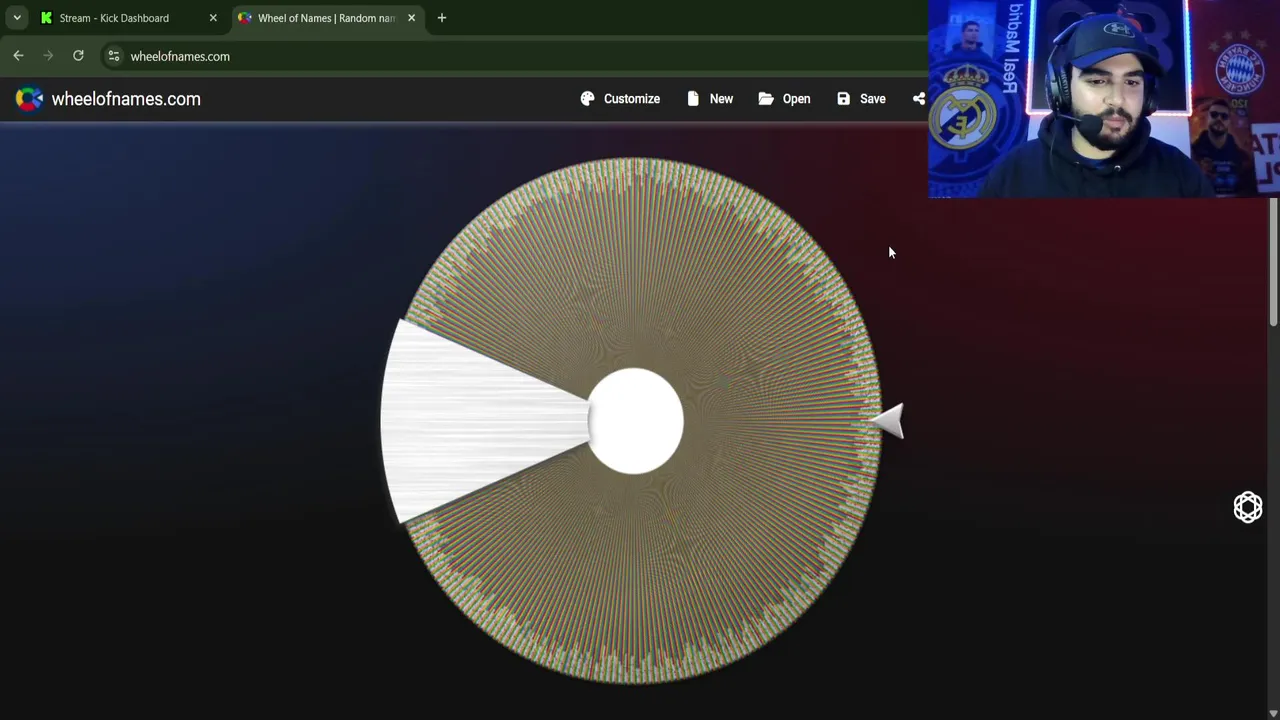Click the wheelofnames.com site title
The width and height of the screenshot is (1280, 720).
pos(126,99)
